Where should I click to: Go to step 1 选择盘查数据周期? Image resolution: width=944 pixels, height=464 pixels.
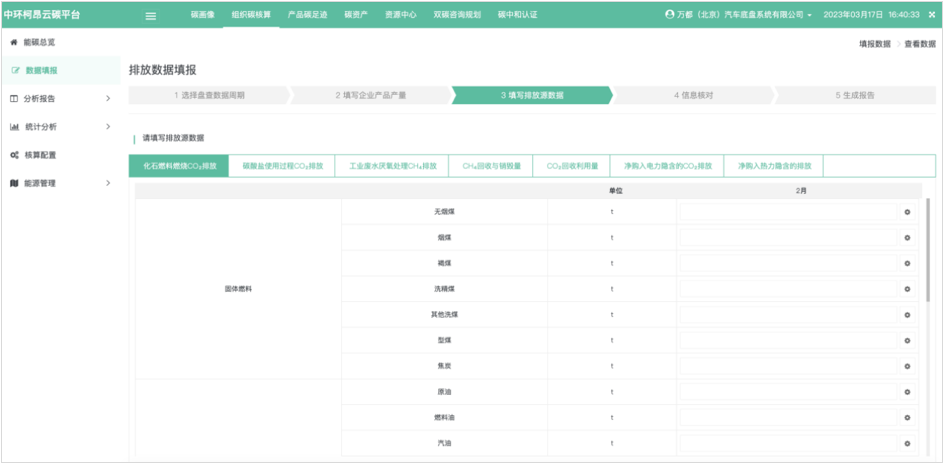click(209, 95)
